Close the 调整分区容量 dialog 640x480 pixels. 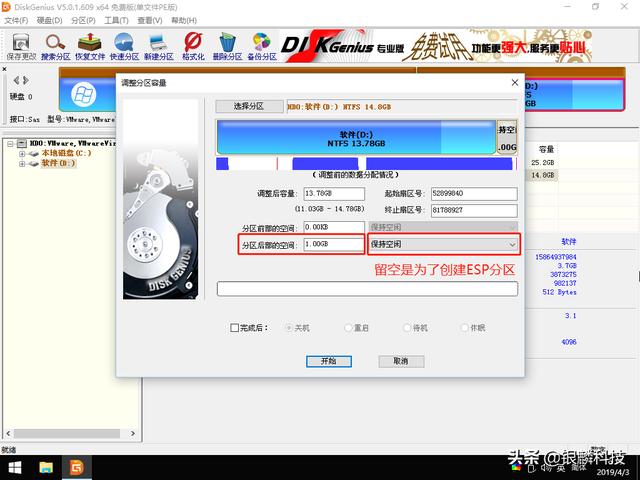pyautogui.click(x=515, y=83)
